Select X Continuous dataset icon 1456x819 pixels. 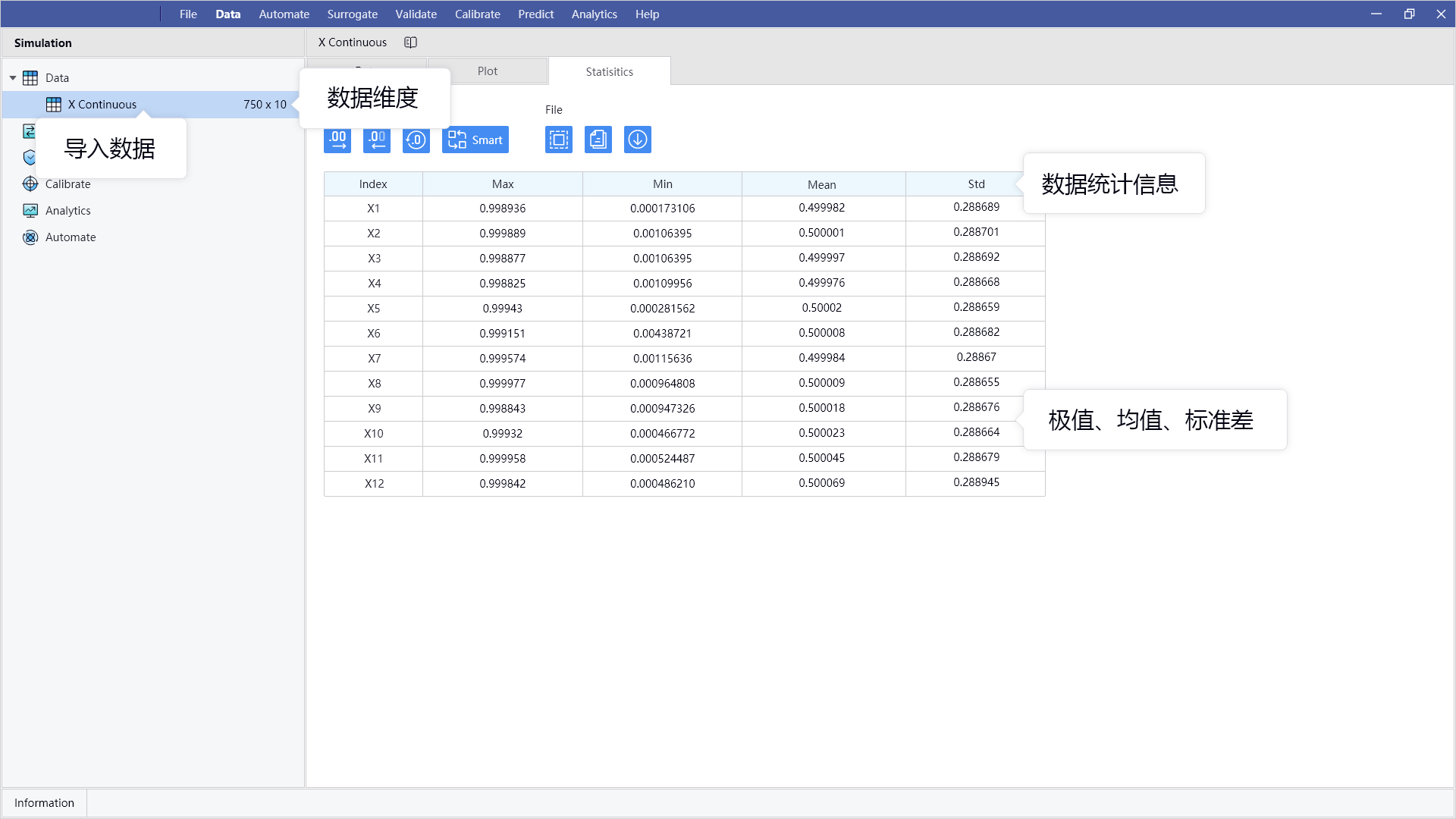54,105
